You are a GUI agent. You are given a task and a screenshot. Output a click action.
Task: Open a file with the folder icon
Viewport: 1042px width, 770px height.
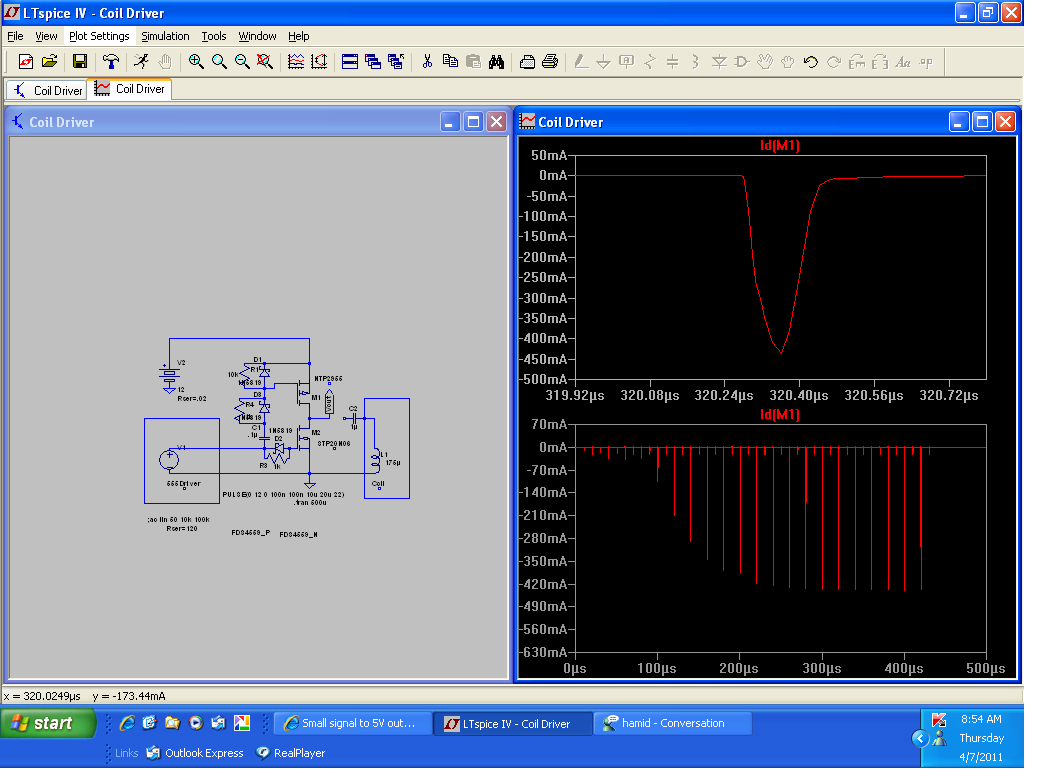(50, 62)
